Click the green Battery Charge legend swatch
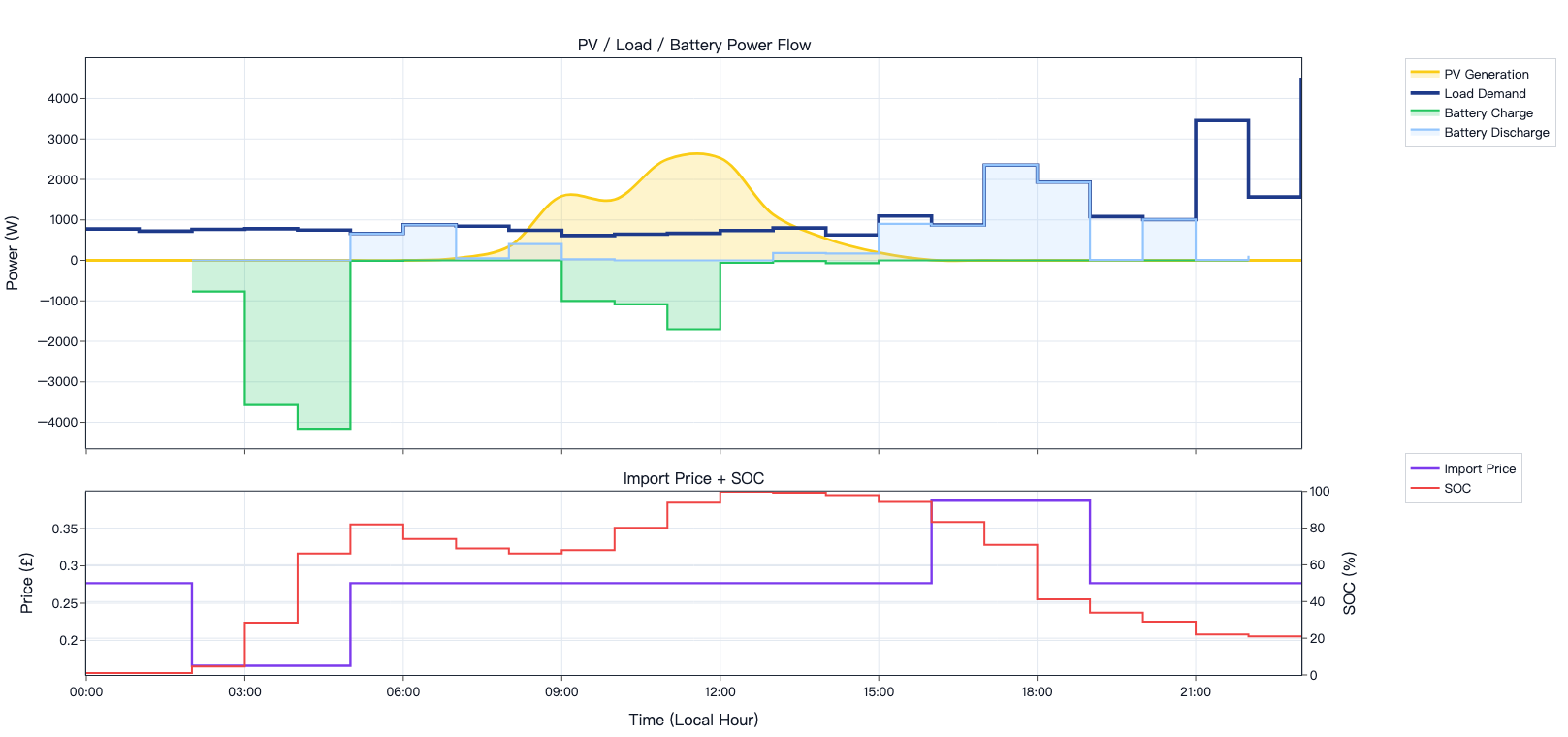 (1424, 112)
